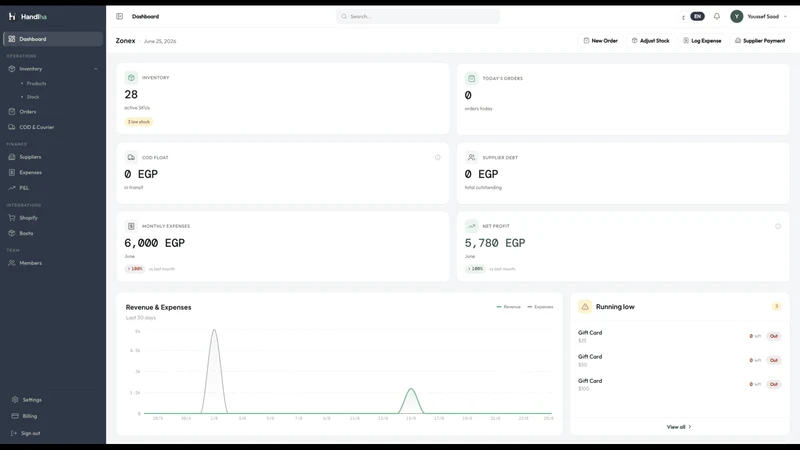Click the Zonex store name
The width and height of the screenshot is (800, 450).
coord(126,41)
